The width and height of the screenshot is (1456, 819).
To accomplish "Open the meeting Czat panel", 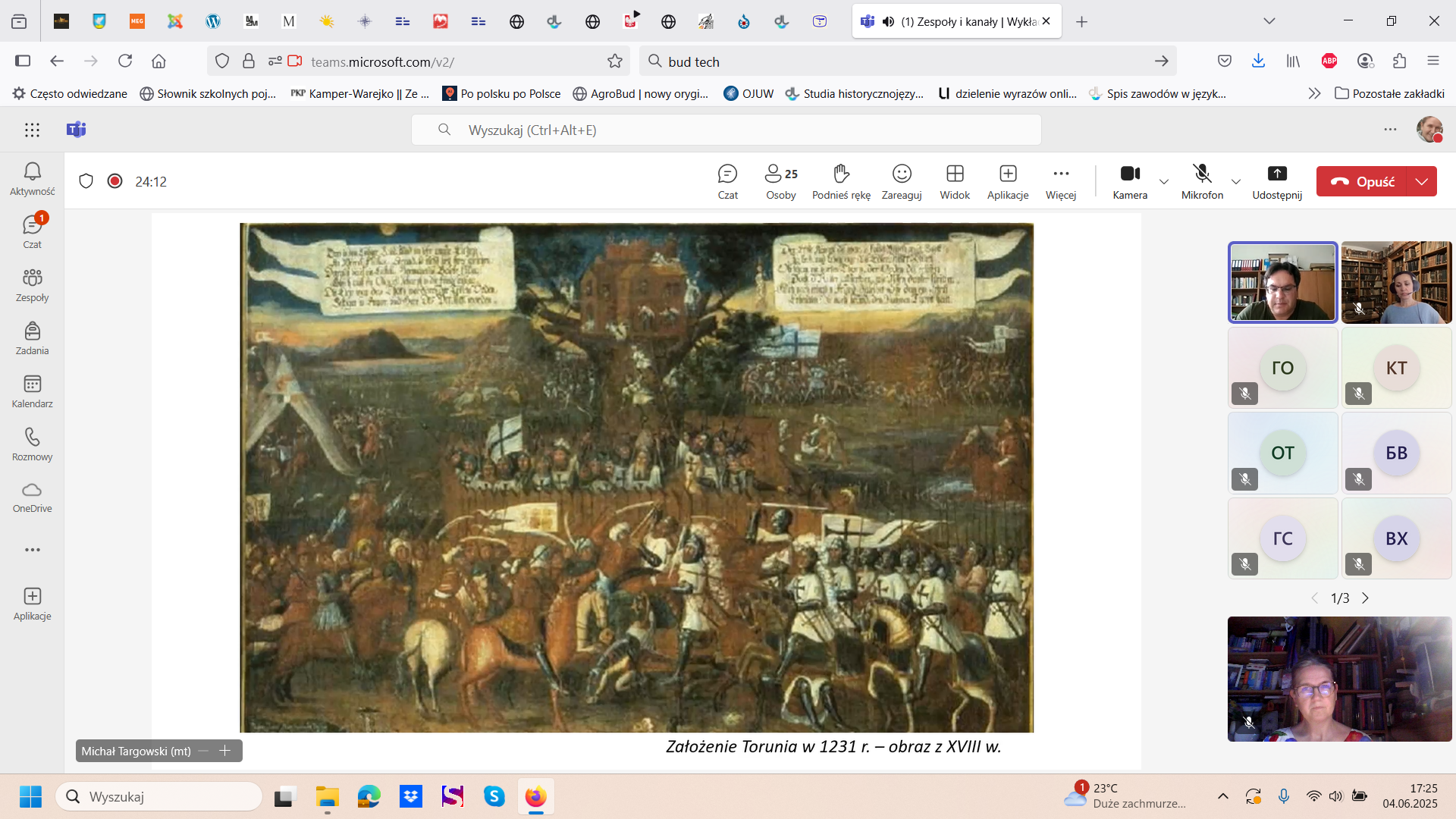I will pyautogui.click(x=727, y=182).
